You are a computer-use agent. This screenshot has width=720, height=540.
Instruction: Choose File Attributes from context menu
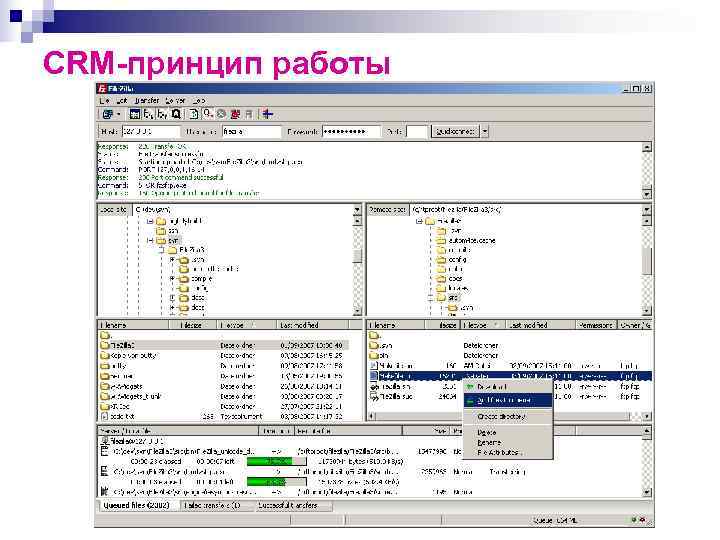507,452
